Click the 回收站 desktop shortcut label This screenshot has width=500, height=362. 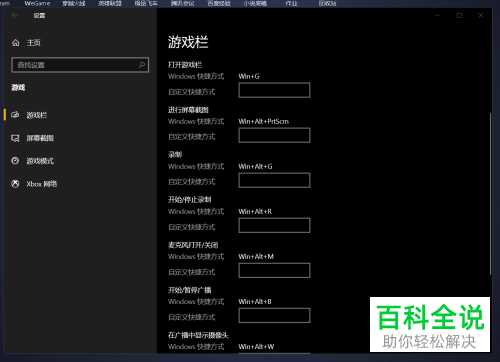[327, 3]
